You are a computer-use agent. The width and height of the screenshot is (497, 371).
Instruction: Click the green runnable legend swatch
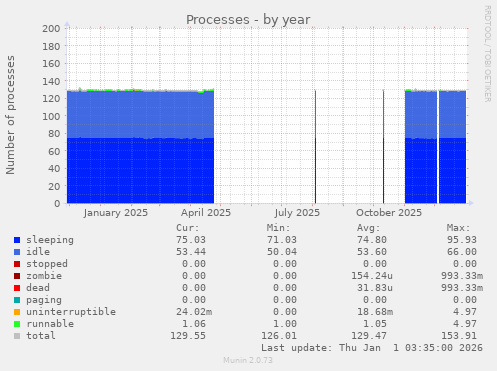click(17, 324)
